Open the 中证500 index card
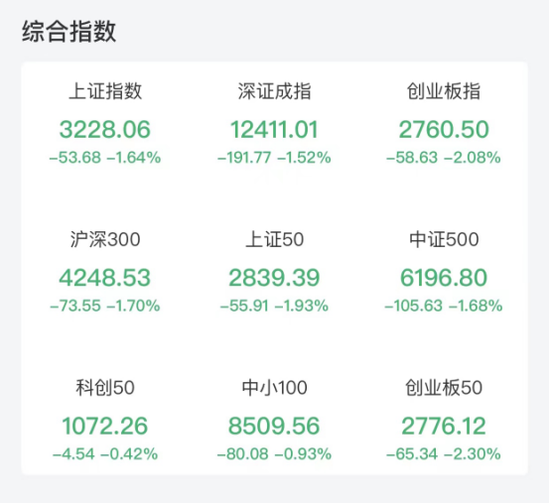 coord(444,272)
